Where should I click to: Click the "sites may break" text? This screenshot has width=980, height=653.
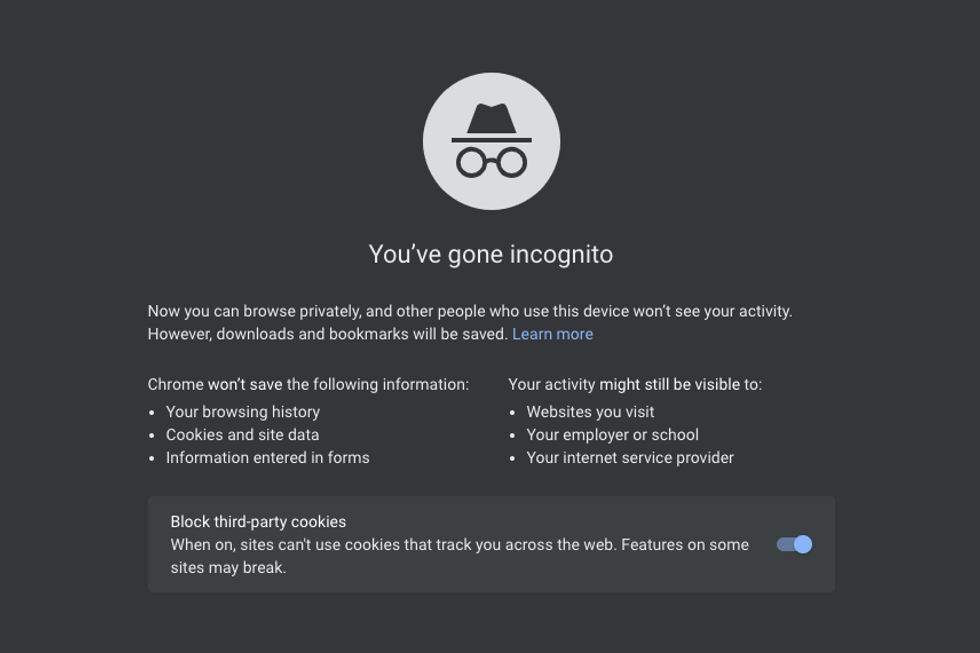[228, 568]
